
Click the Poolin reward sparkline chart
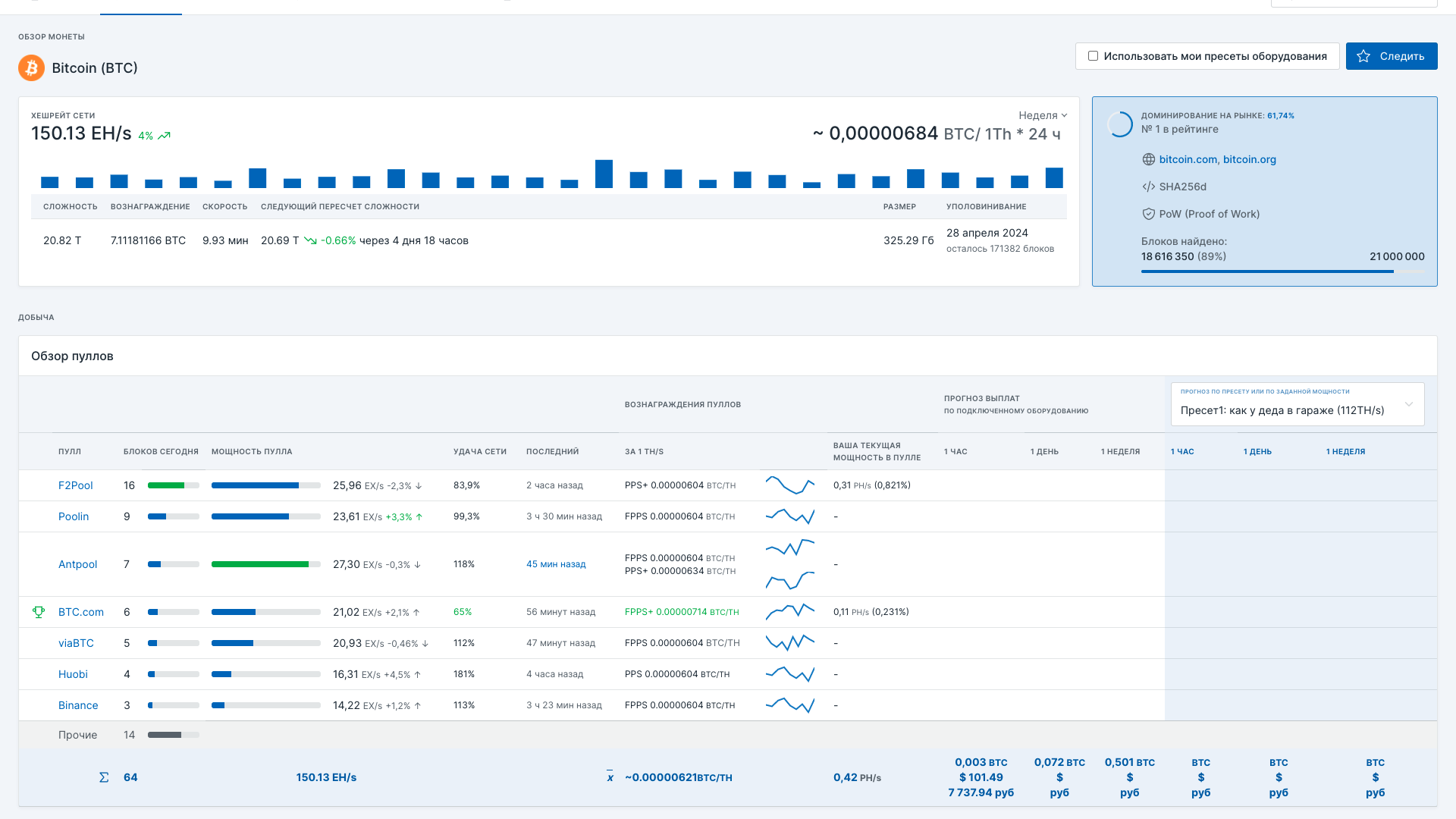point(790,516)
